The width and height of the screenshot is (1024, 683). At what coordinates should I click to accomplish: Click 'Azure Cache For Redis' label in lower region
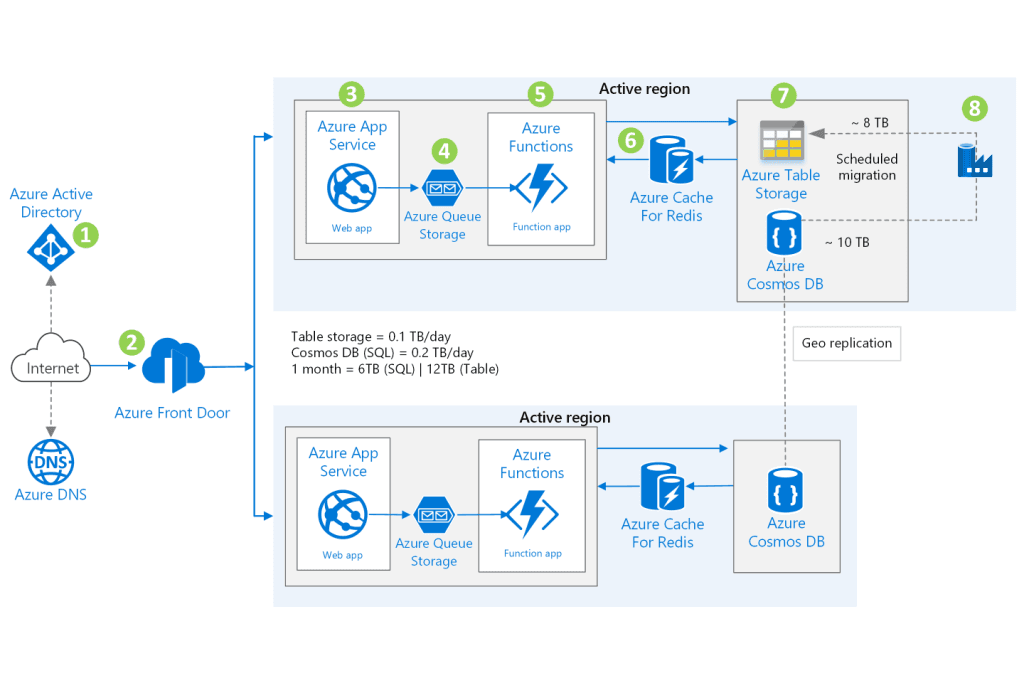[x=662, y=533]
